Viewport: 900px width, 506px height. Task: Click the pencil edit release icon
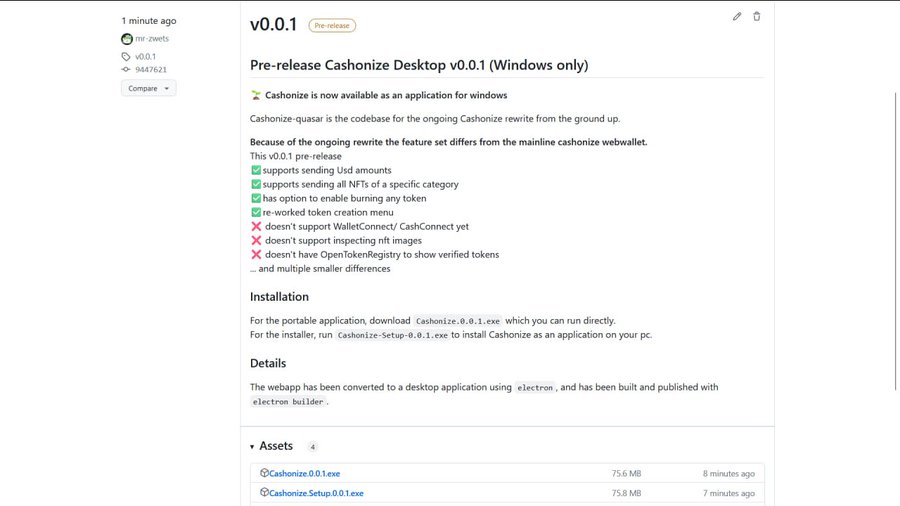[x=737, y=17]
